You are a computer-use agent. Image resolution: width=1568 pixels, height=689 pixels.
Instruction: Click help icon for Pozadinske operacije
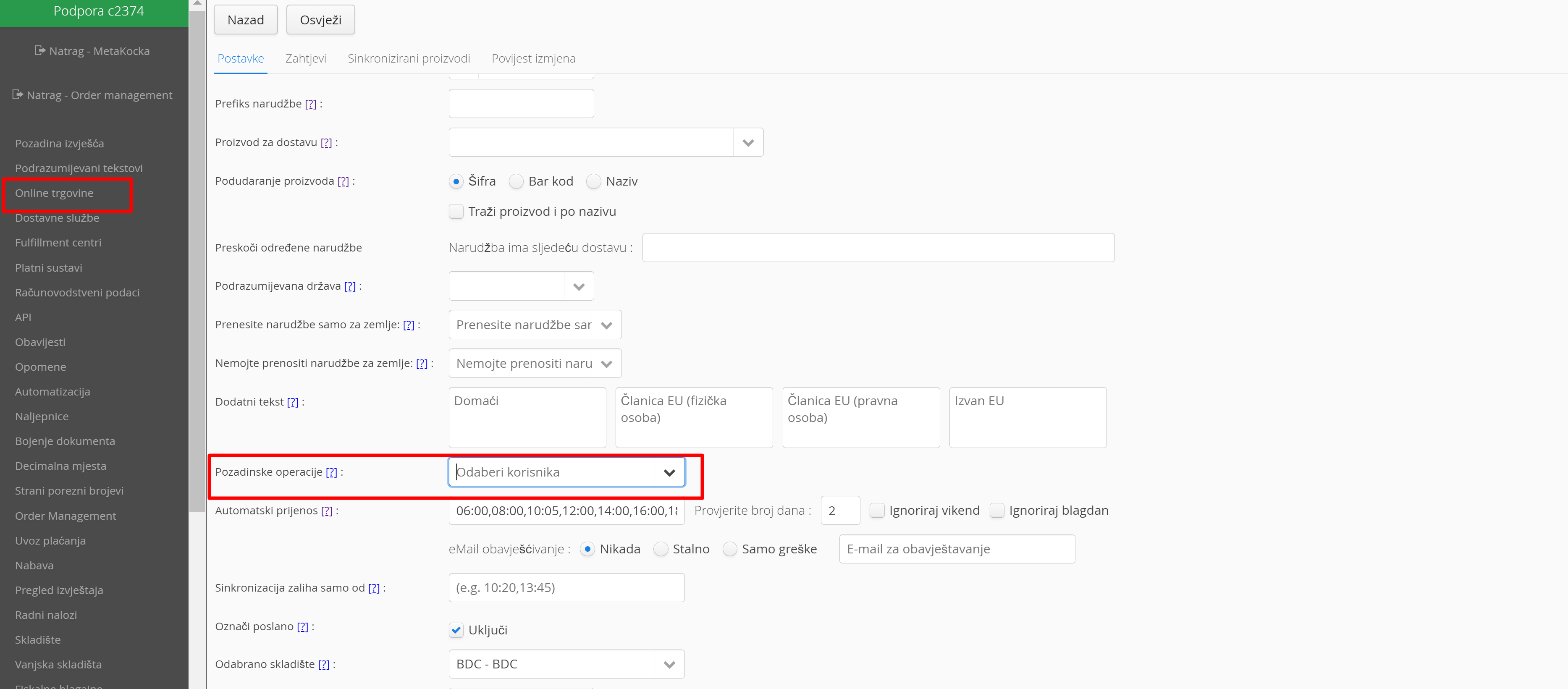pyautogui.click(x=331, y=472)
